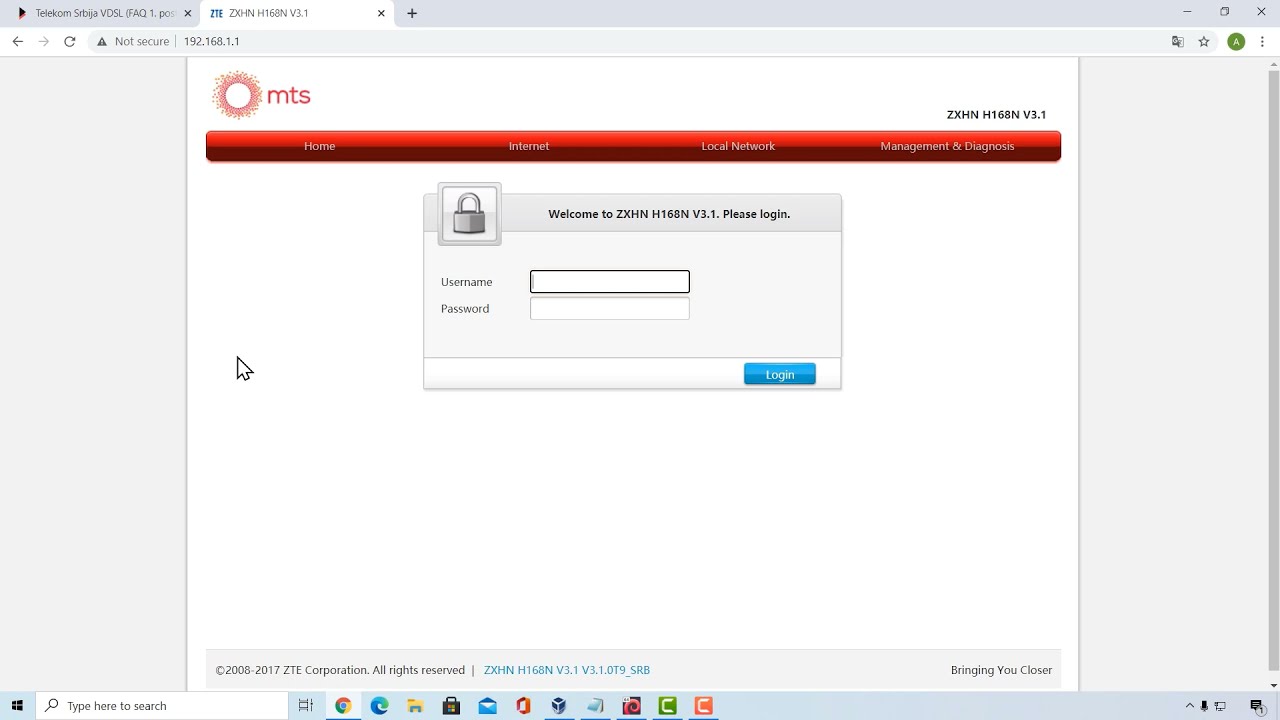Open the network tray icon

point(1220,706)
